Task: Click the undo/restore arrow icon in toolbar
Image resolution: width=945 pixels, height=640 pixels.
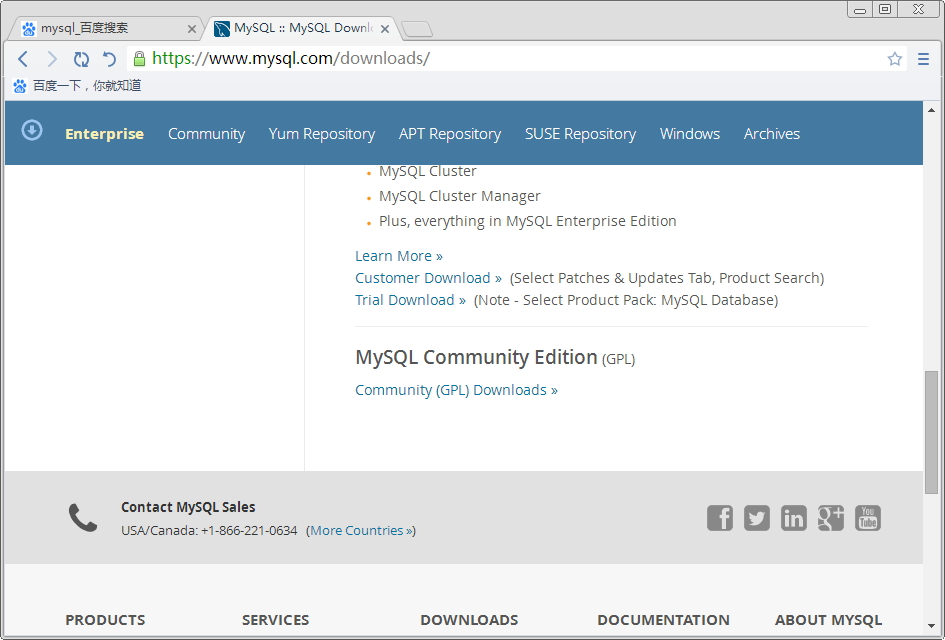Action: pos(109,59)
